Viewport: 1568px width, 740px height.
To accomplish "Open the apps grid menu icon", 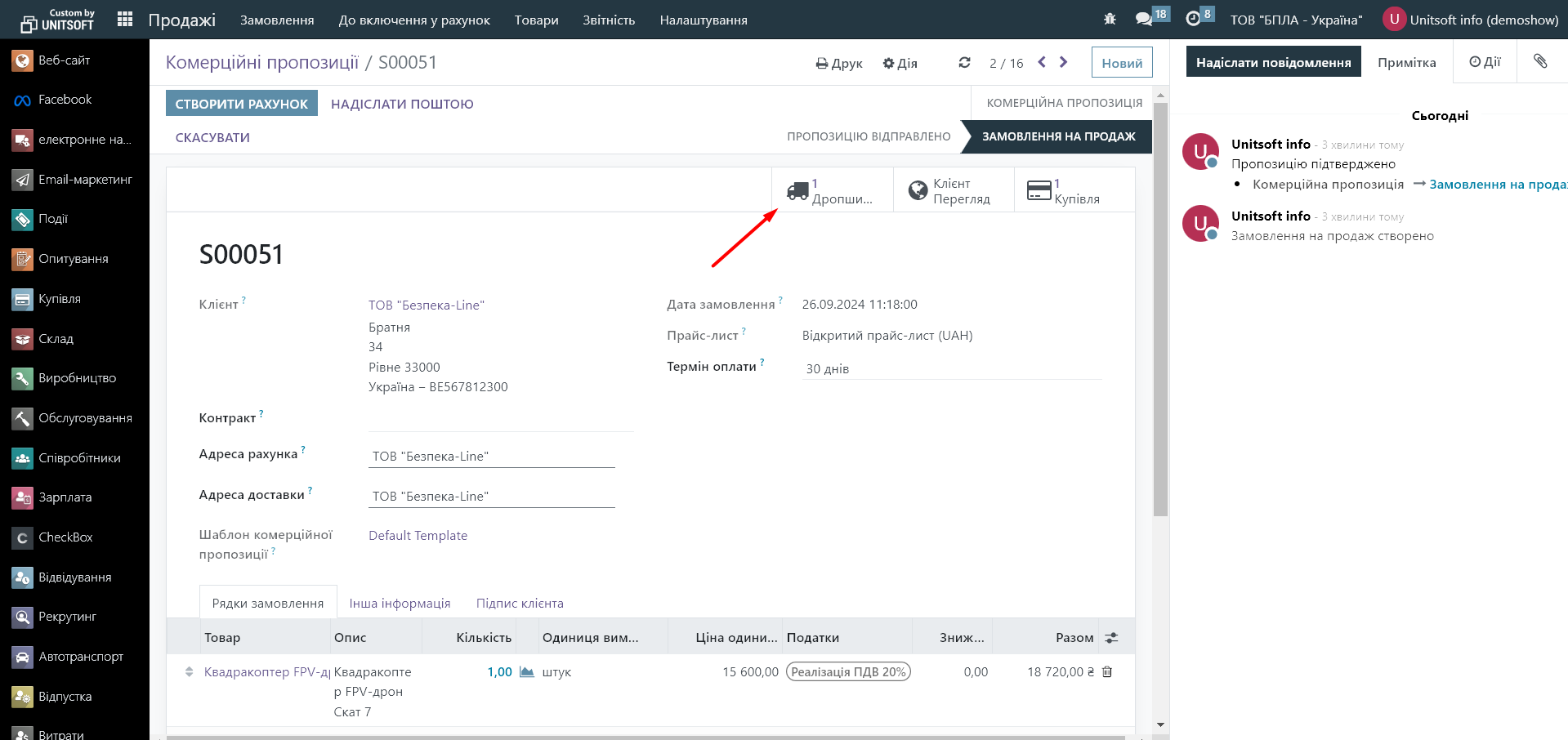I will pyautogui.click(x=125, y=20).
